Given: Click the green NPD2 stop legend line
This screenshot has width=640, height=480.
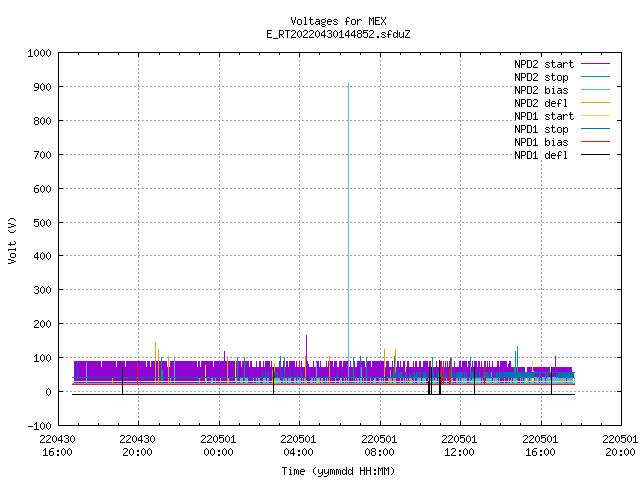Looking at the screenshot, I should pos(595,77).
